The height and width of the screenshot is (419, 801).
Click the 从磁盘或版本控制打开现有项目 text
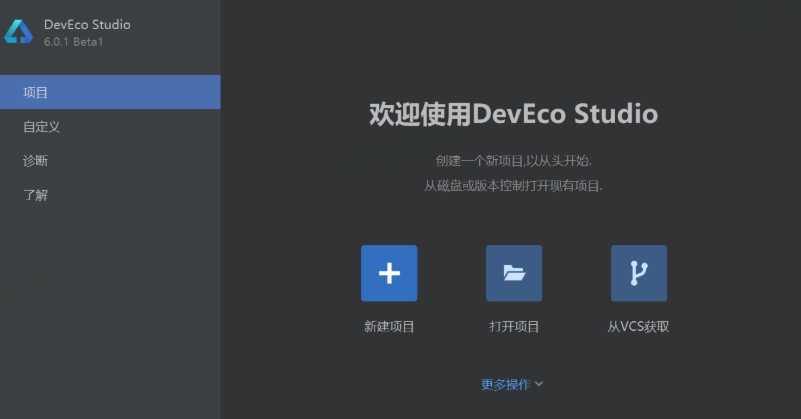513,185
